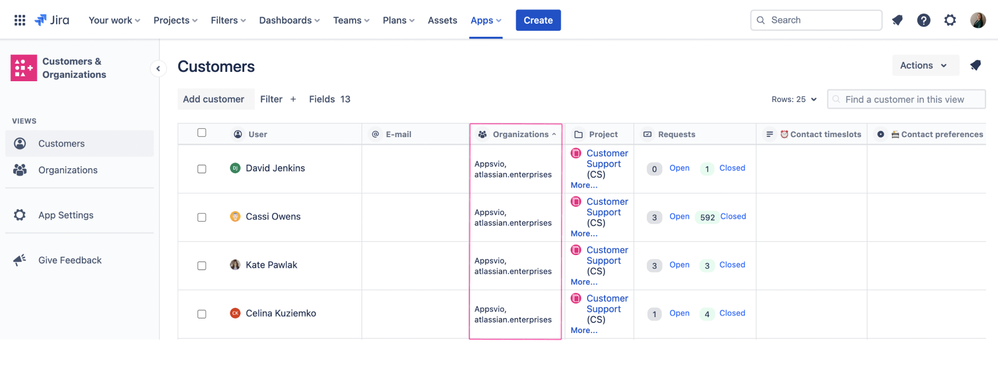Click Customer Support project icon in David Jenkins row
This screenshot has height=372, width=998.
tap(576, 154)
